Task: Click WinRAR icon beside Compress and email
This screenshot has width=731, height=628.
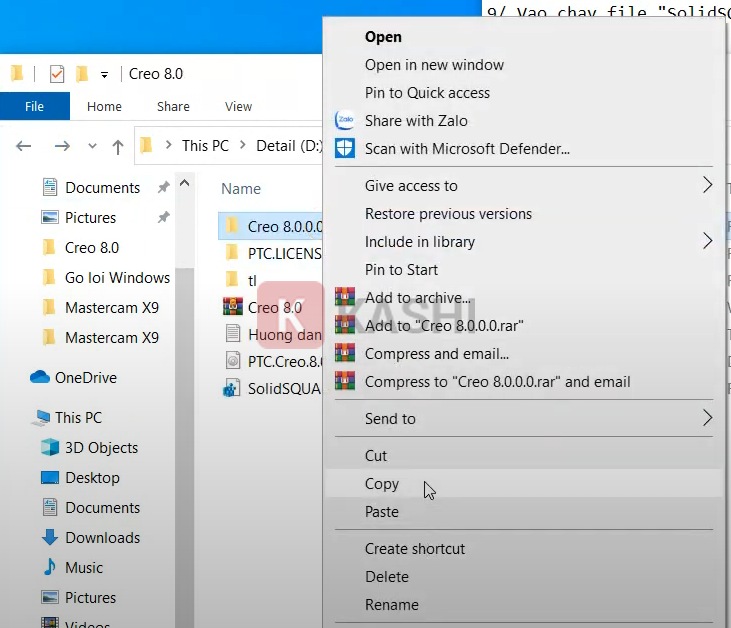Action: [x=345, y=353]
